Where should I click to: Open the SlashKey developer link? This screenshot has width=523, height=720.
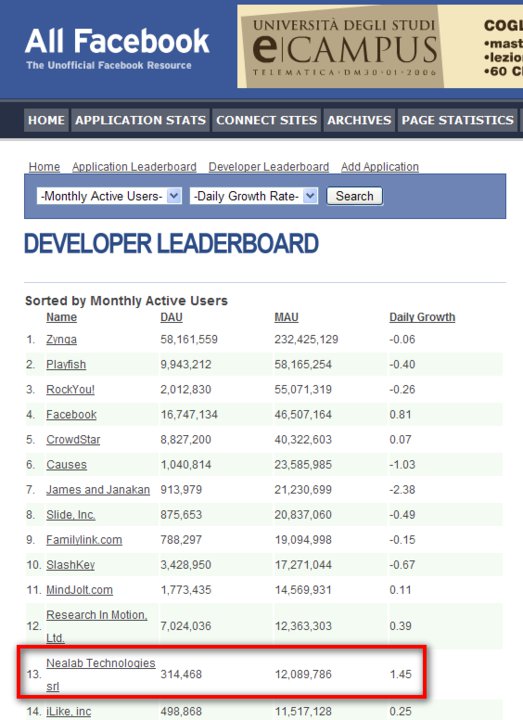pyautogui.click(x=70, y=565)
